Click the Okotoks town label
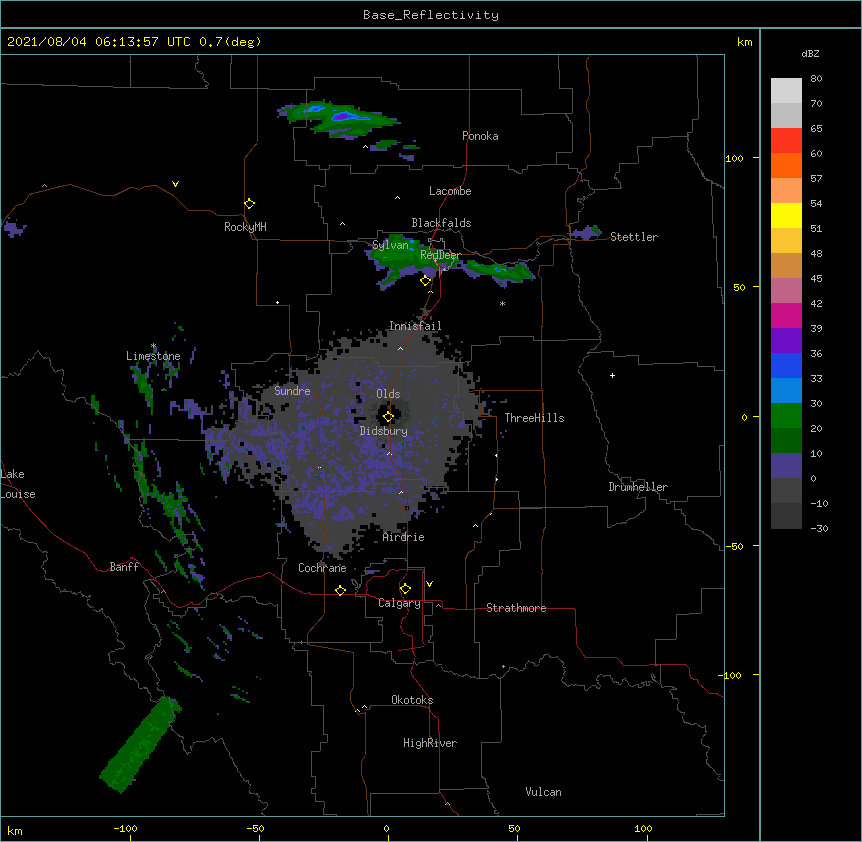This screenshot has width=862, height=842. click(412, 700)
